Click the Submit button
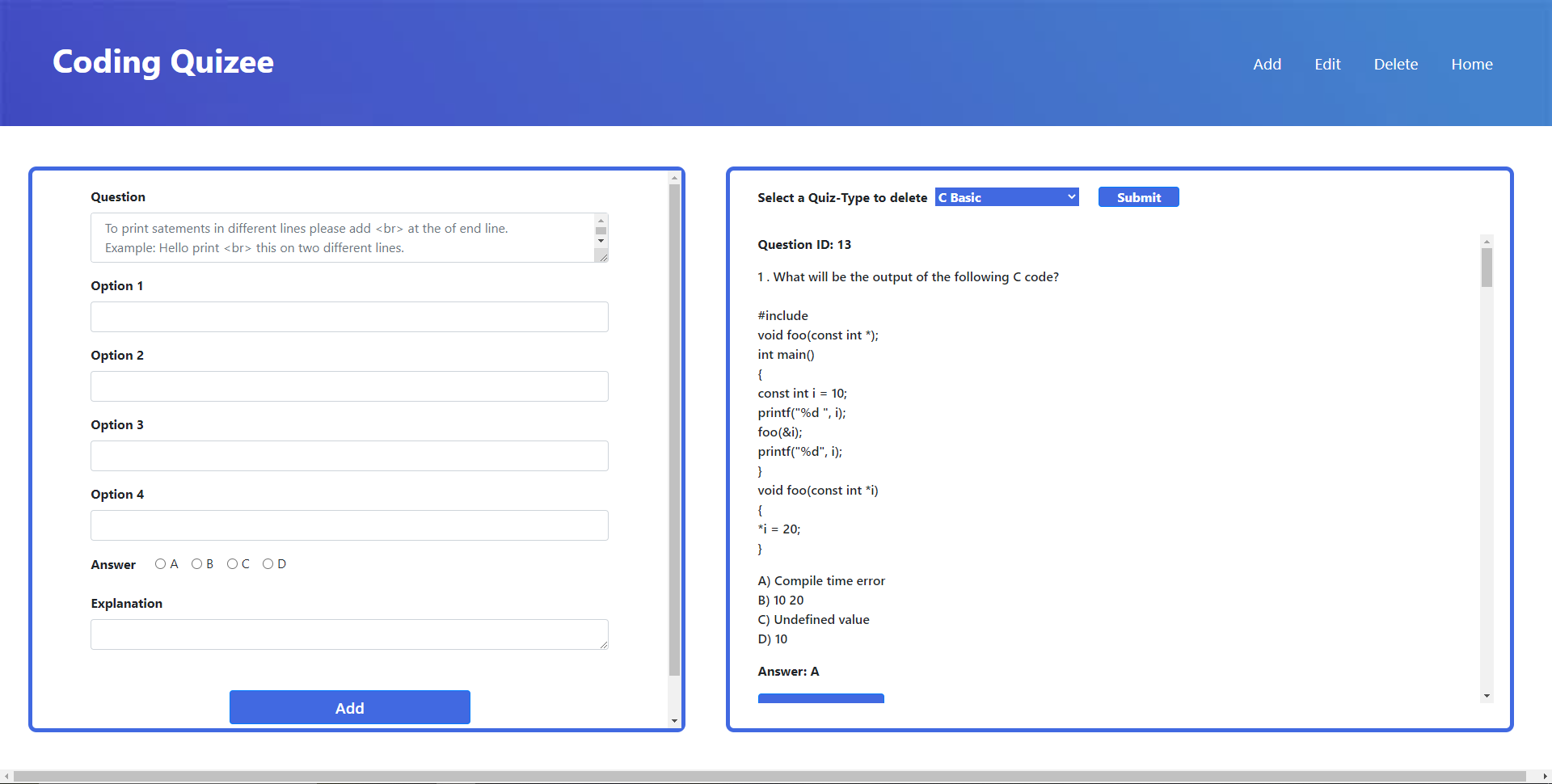This screenshot has height=784, width=1552. (1138, 197)
